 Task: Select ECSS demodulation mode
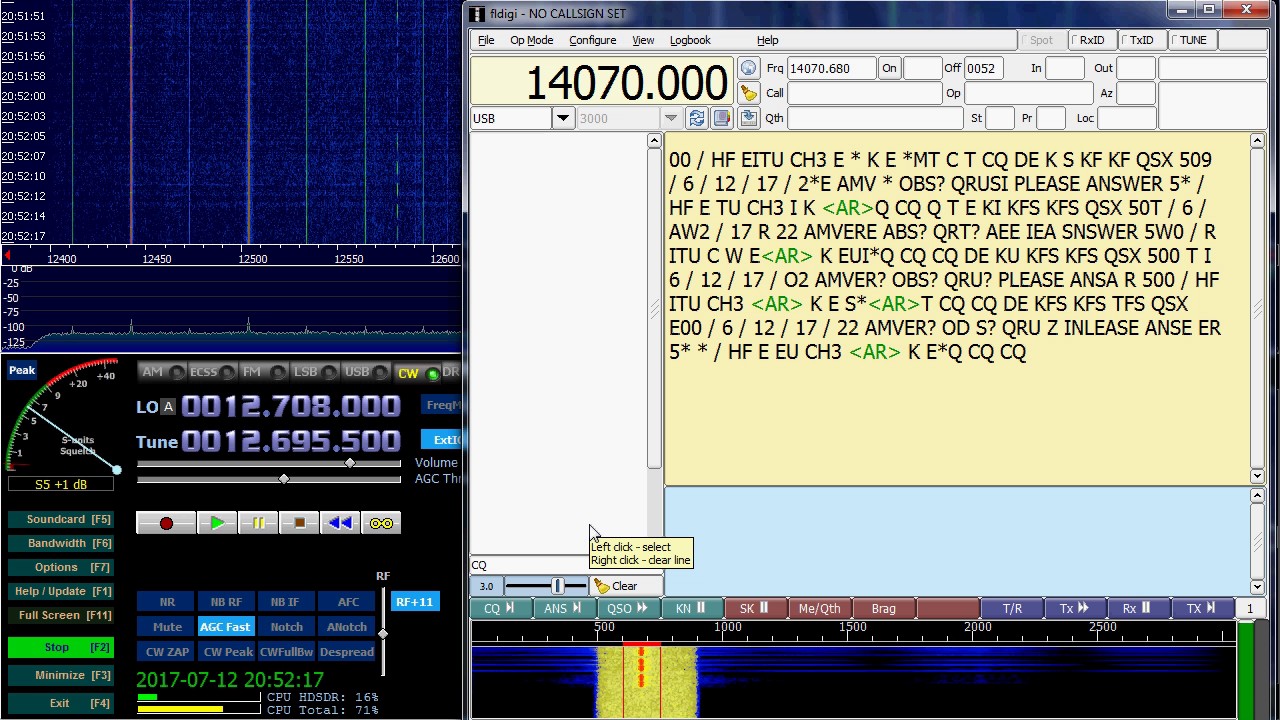click(x=212, y=372)
